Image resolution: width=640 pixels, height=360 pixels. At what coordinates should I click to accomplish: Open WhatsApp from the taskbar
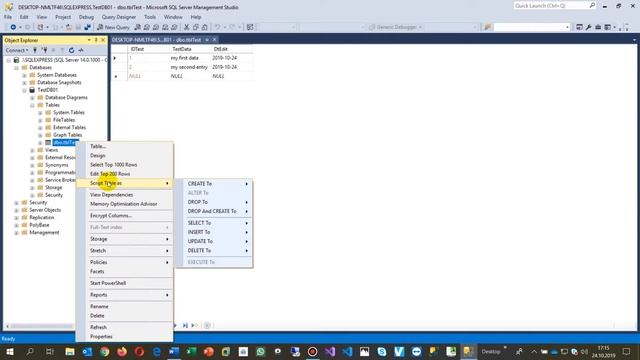pyautogui.click(x=260, y=351)
